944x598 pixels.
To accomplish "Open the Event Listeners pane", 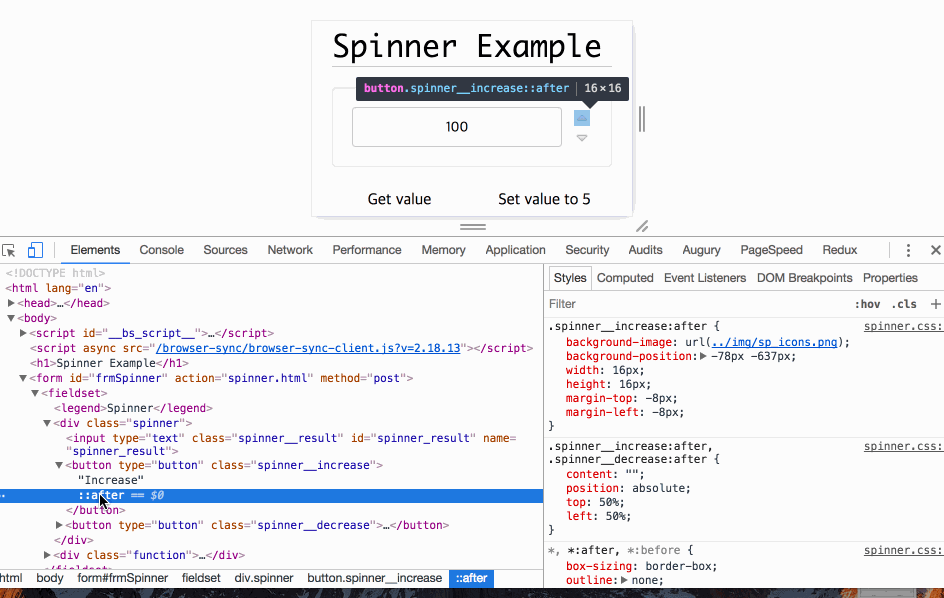I will (705, 278).
